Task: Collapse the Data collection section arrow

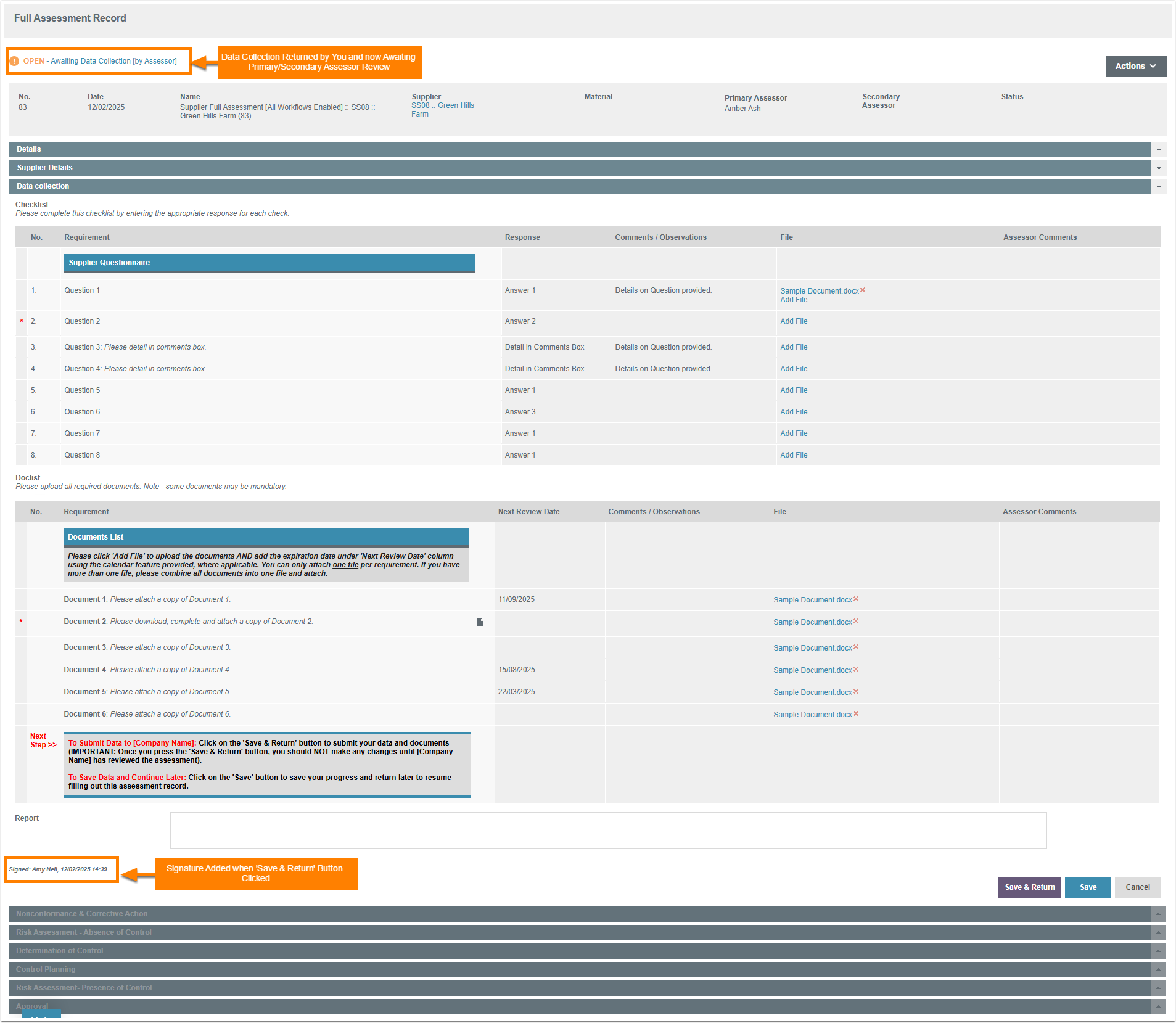Action: (x=1159, y=186)
